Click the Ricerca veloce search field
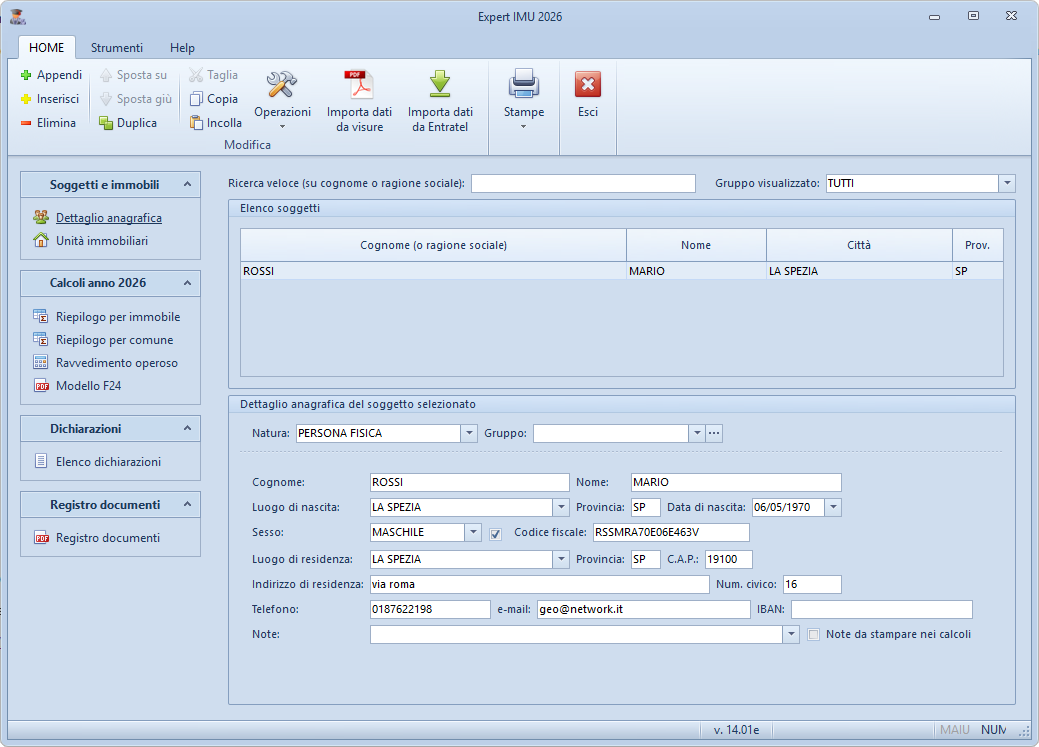 click(583, 184)
